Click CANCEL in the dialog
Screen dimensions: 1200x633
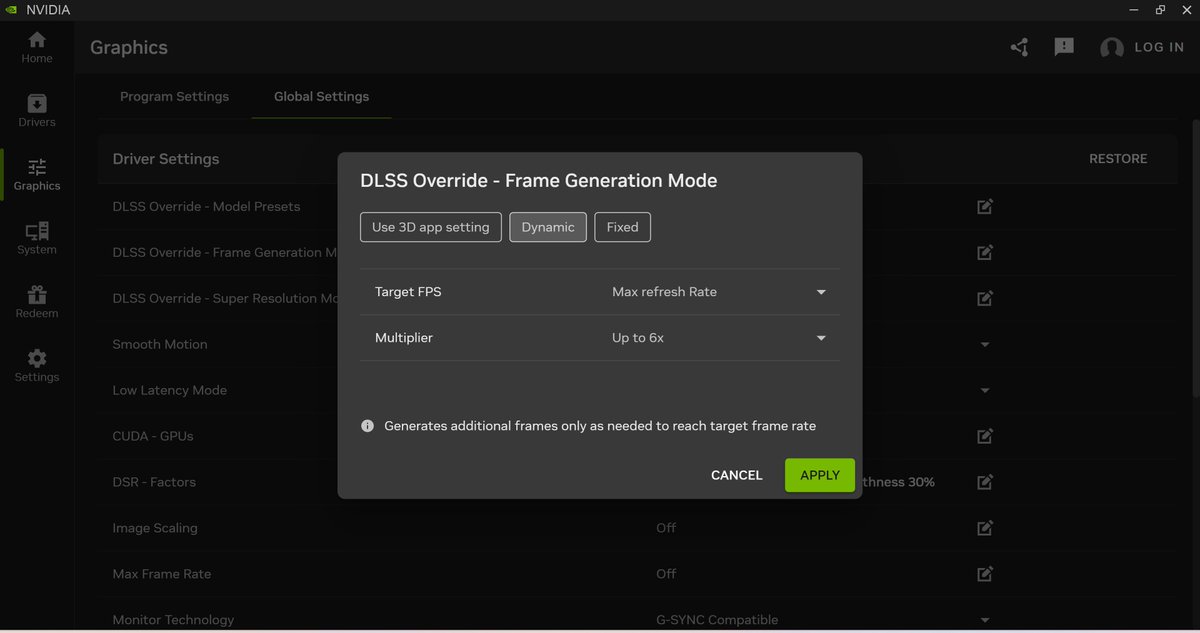click(737, 475)
